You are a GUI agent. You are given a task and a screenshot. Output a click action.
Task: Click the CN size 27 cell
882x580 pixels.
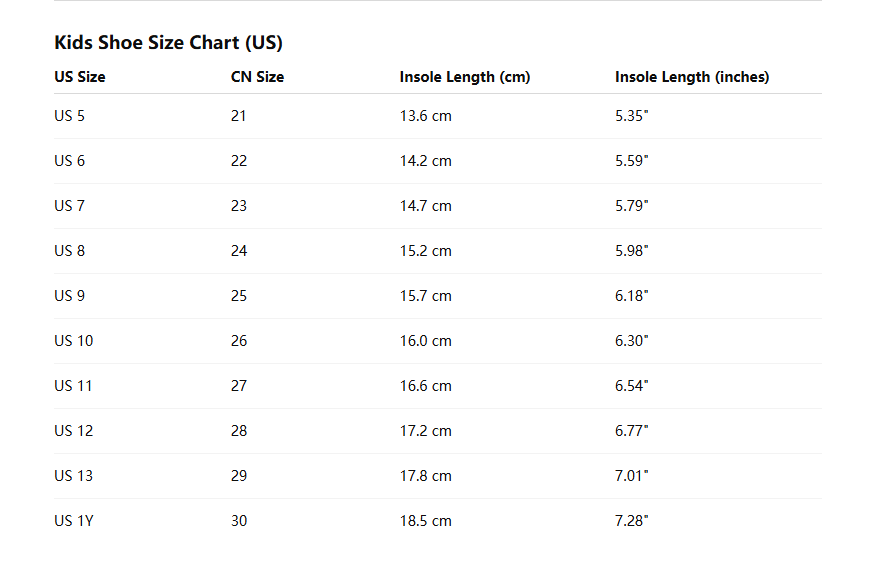click(239, 386)
